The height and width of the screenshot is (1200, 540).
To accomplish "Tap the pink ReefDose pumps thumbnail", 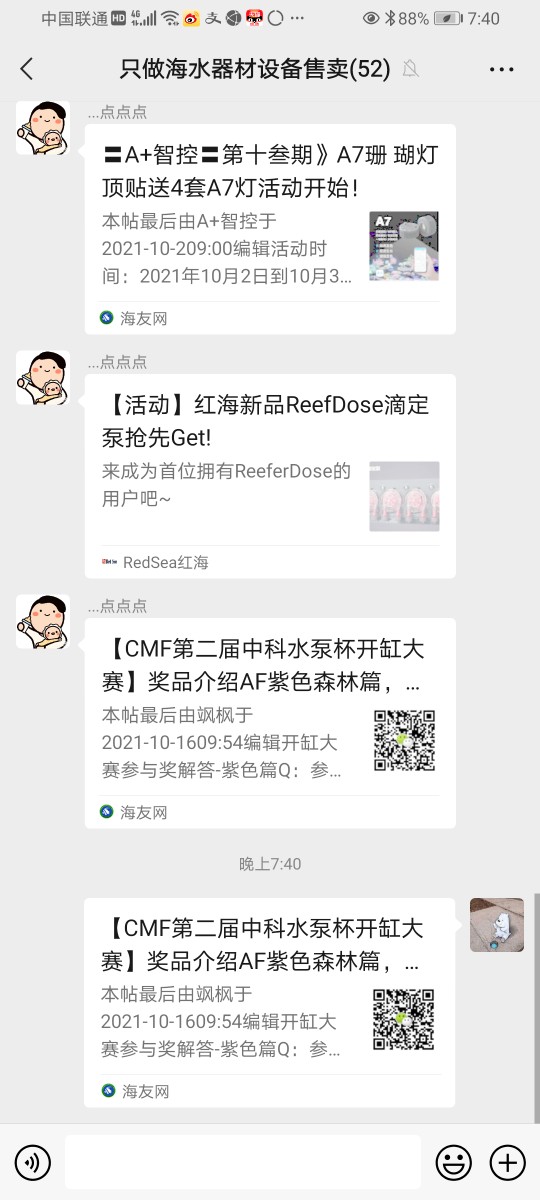I will [404, 496].
